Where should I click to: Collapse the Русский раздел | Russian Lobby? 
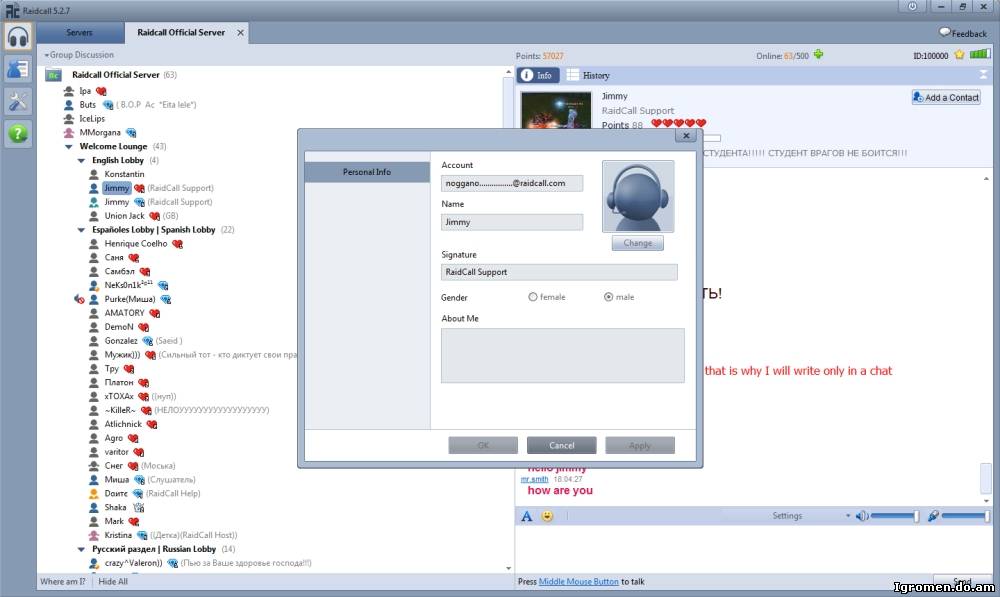click(81, 549)
